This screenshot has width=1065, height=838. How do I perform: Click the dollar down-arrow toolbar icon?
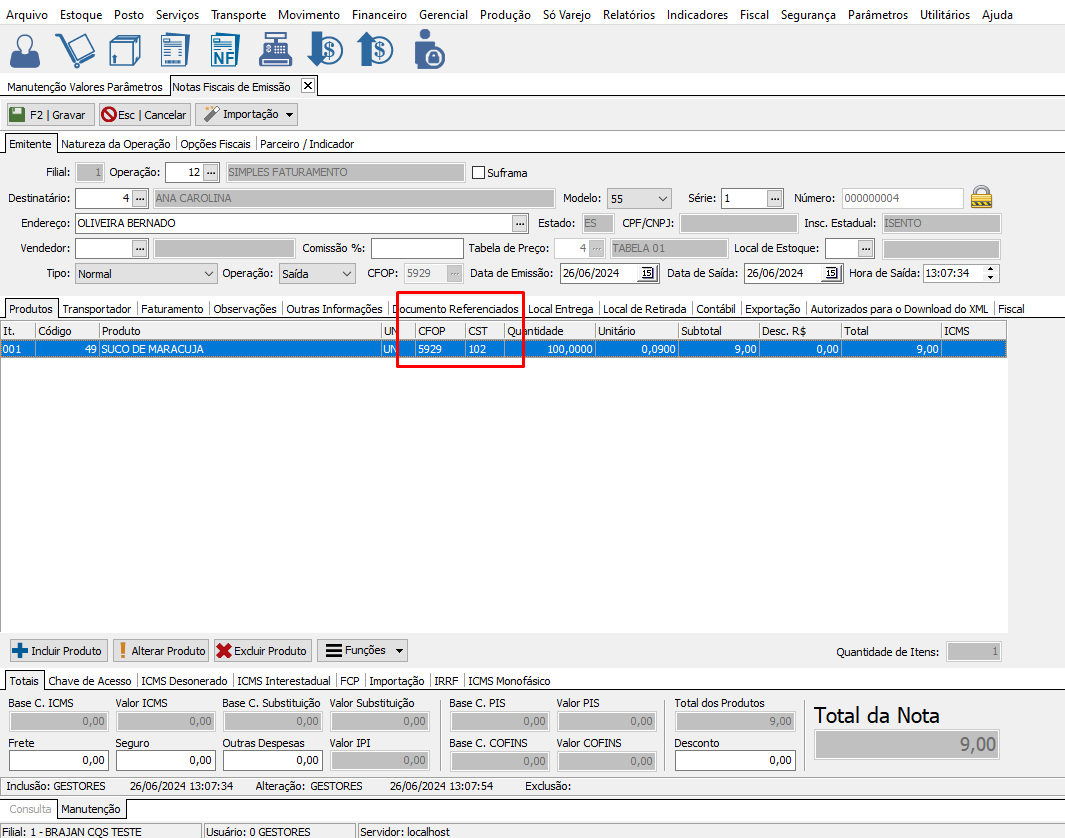(x=325, y=50)
